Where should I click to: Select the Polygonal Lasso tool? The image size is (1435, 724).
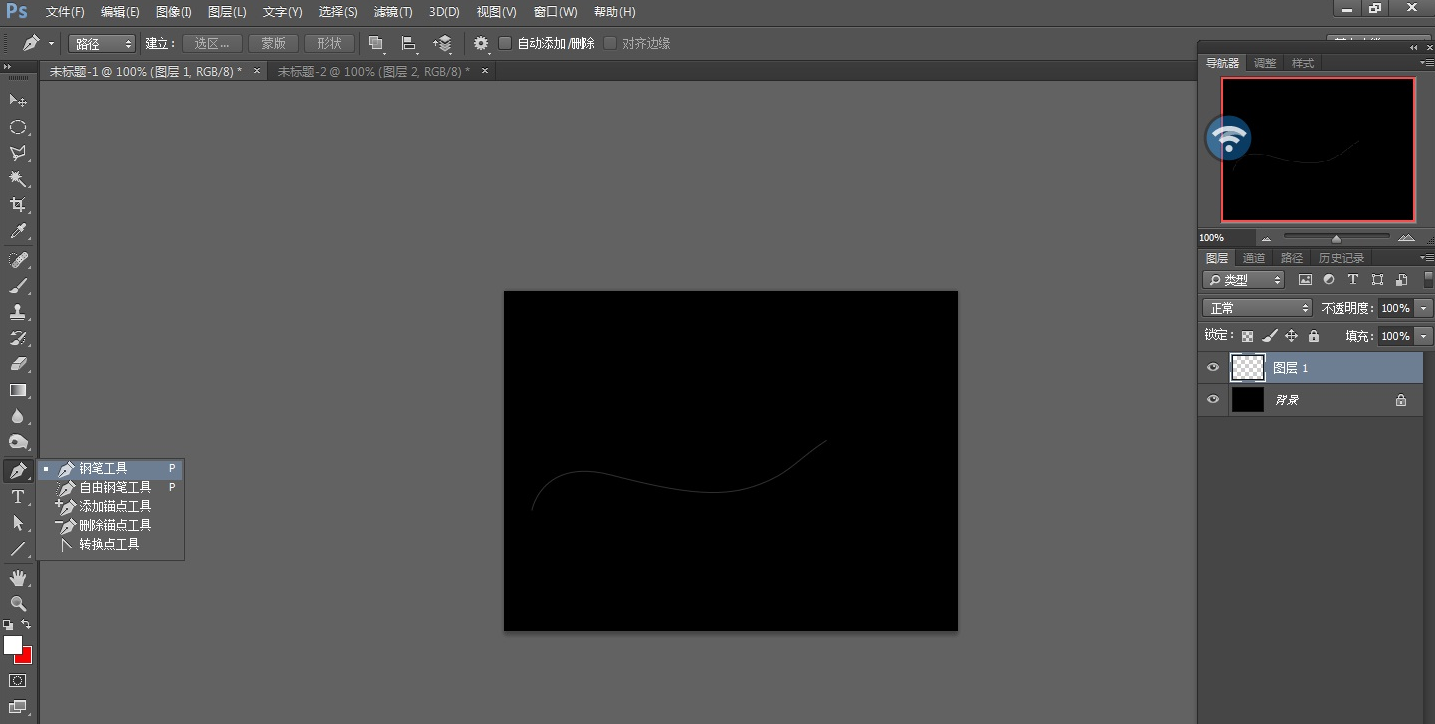pos(18,153)
